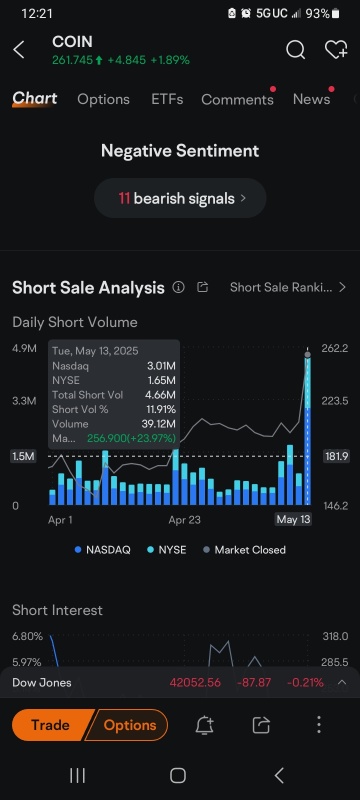
Task: Switch to the Options tab
Action: (104, 99)
